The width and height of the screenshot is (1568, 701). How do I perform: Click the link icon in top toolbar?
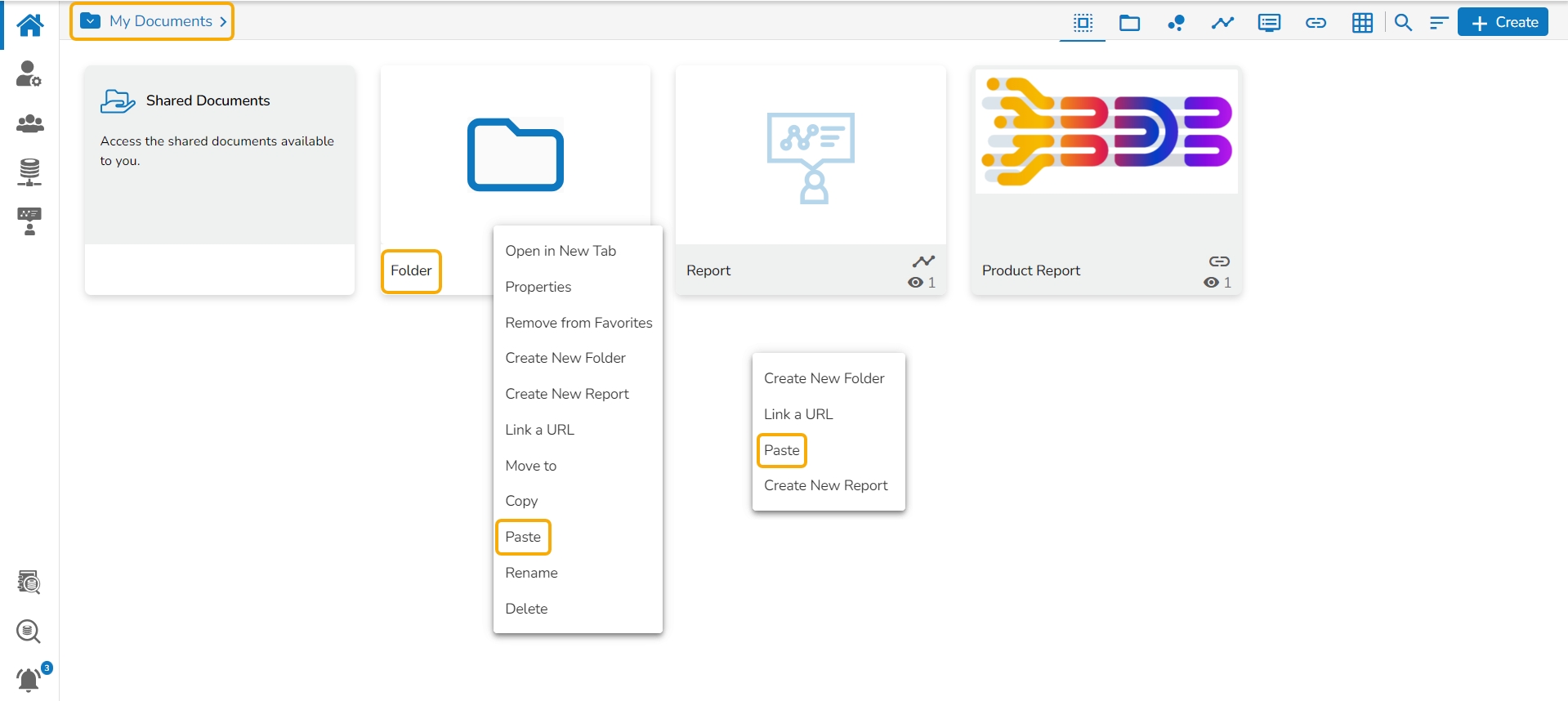[x=1316, y=23]
